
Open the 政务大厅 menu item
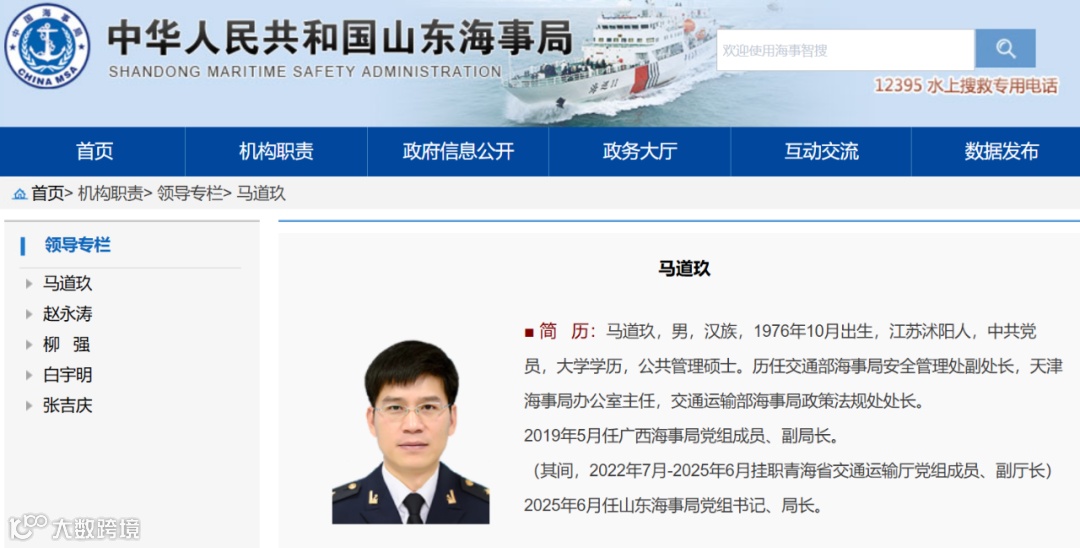pos(640,151)
